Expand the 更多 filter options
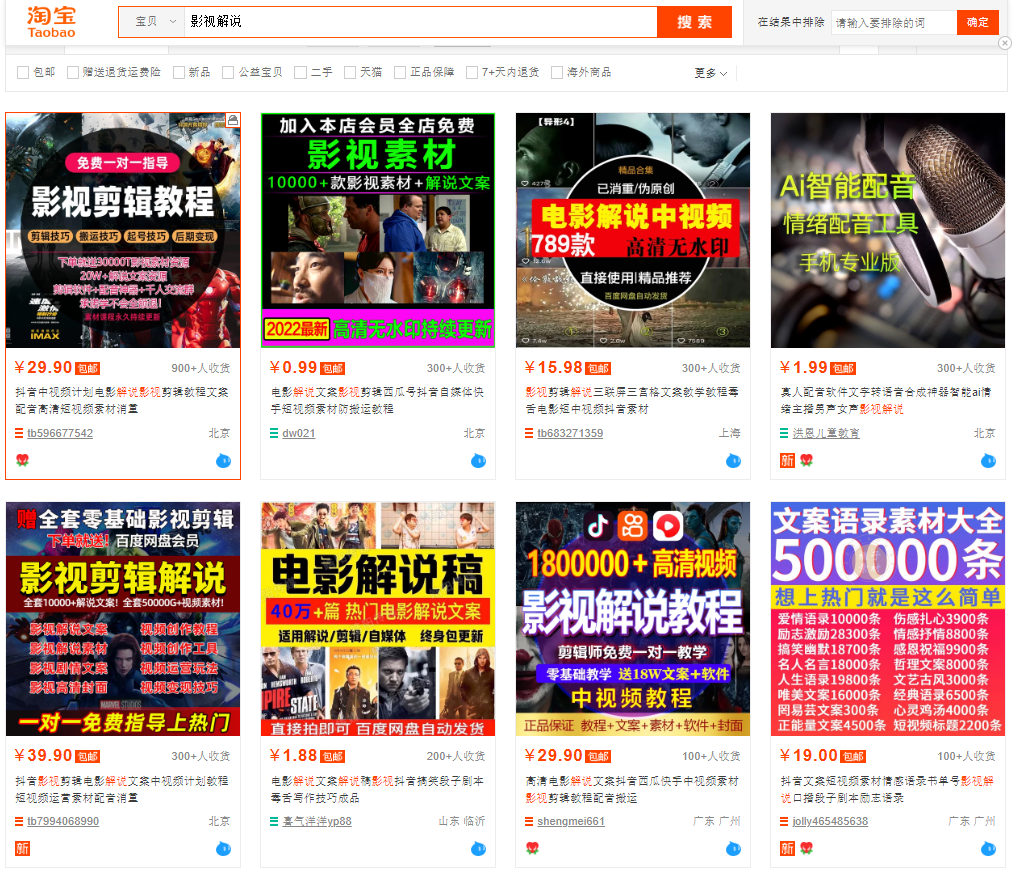1015x869 pixels. click(710, 73)
